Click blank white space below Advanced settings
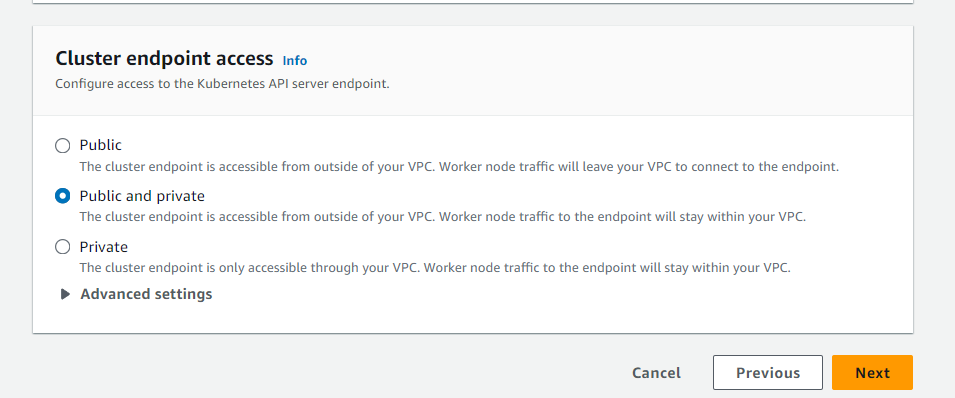 pos(473,318)
